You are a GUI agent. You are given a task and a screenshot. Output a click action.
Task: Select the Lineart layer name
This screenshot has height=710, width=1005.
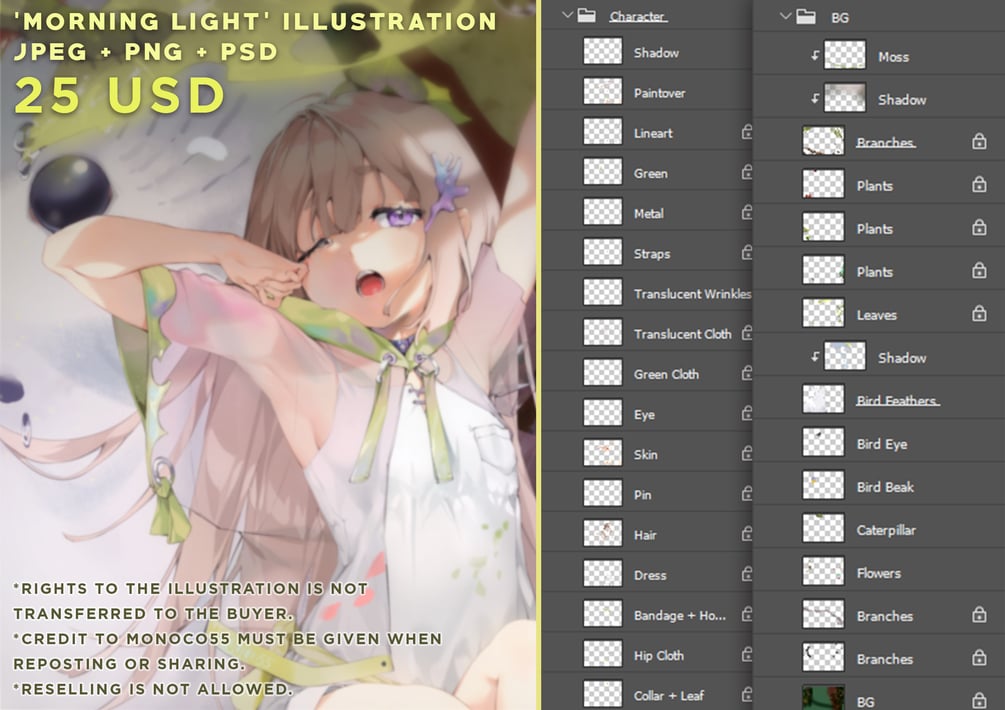(x=653, y=133)
